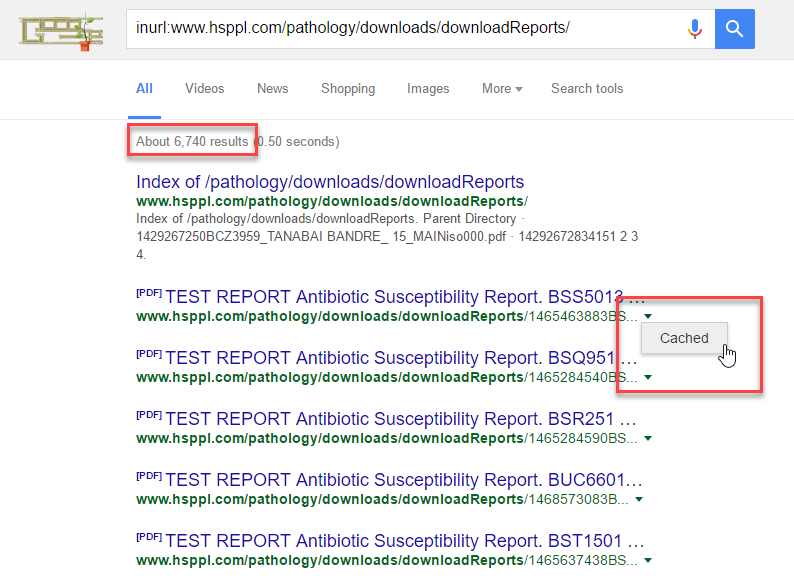Expand the arrow beside the 1465284540BS URL

(648, 377)
